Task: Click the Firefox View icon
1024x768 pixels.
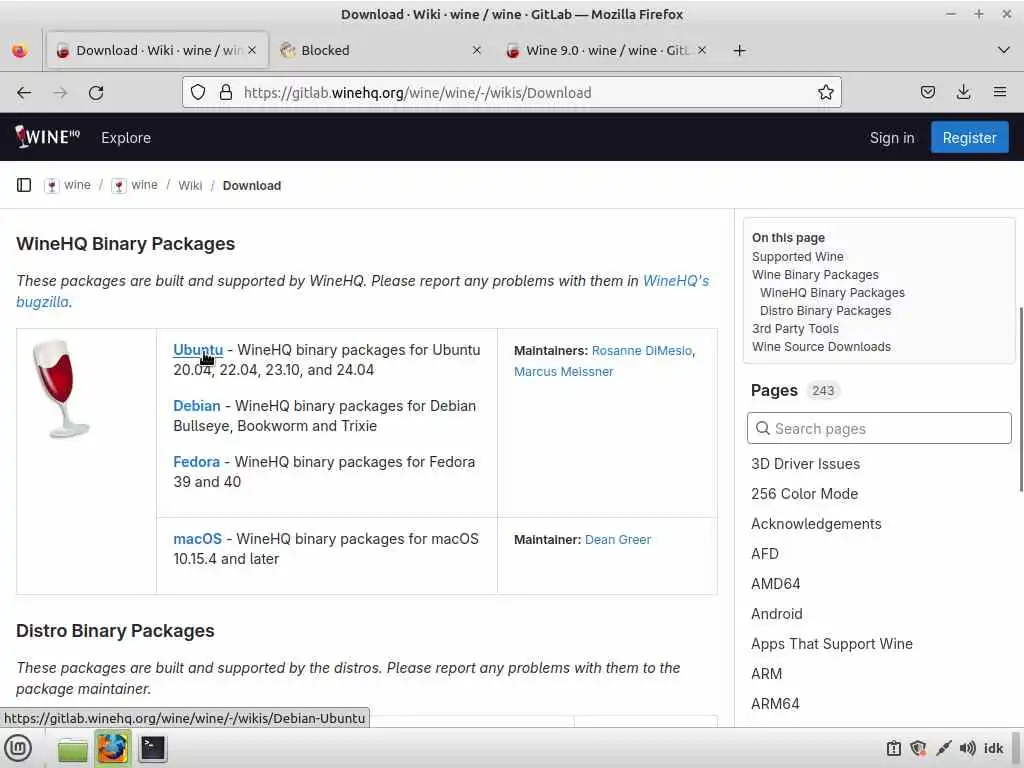Action: pyautogui.click(x=20, y=50)
